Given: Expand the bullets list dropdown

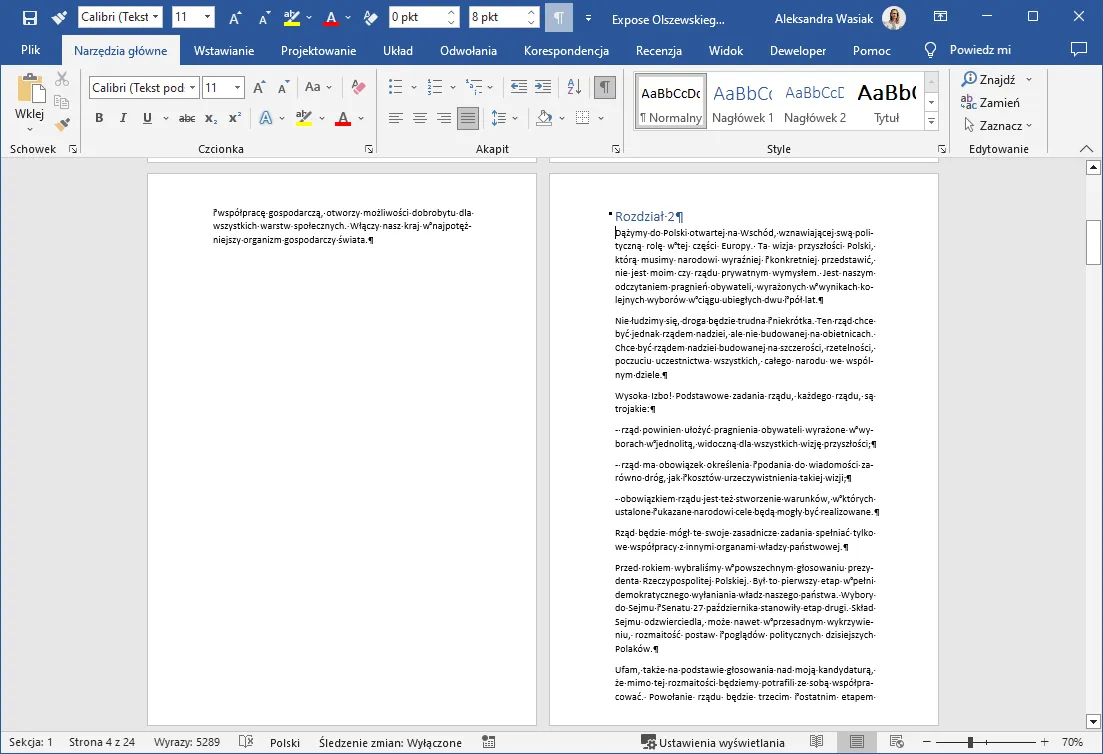Looking at the screenshot, I should [x=414, y=87].
